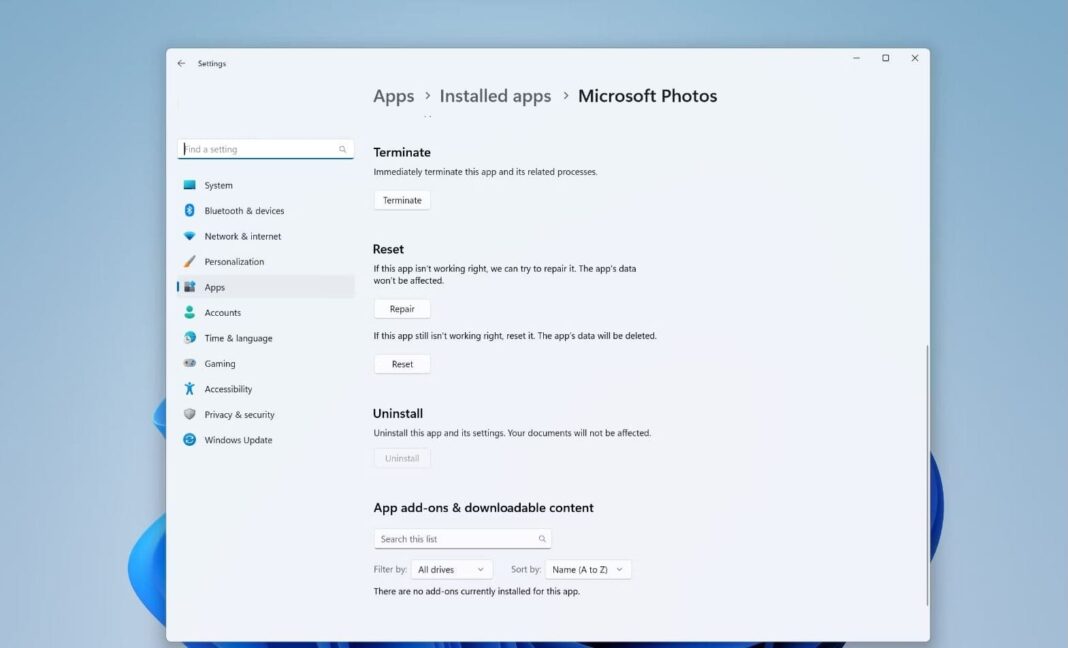Click the Network & internet globe icon
Viewport: 1068px width, 648px height.
coord(190,236)
